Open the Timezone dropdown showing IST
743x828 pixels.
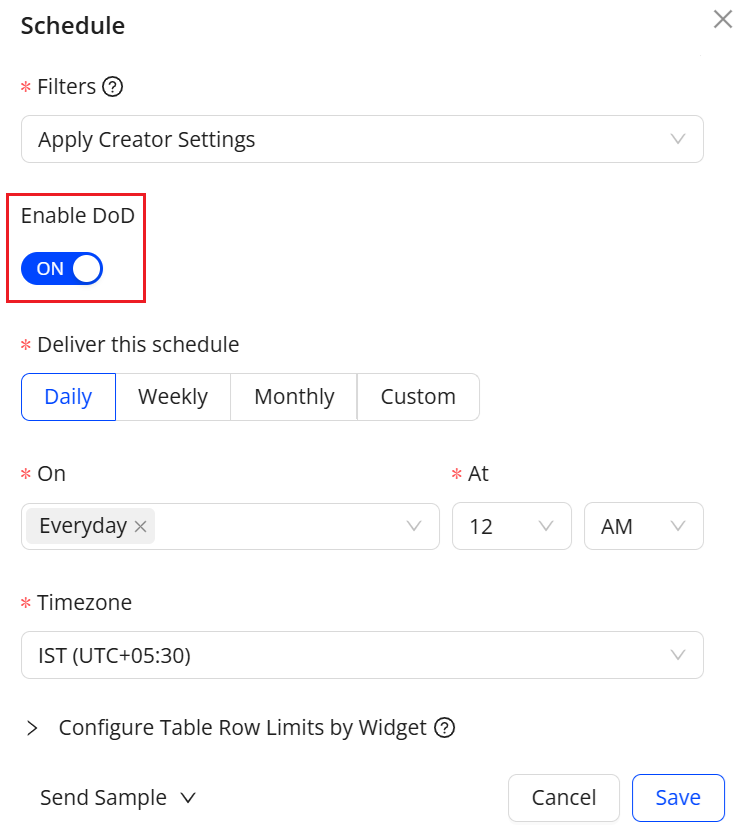point(362,655)
